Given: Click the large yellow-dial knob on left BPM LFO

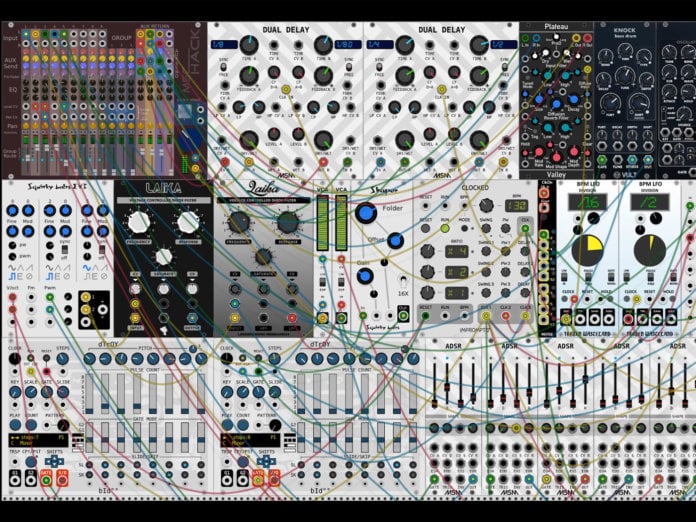Looking at the screenshot, I should pyautogui.click(x=586, y=248).
